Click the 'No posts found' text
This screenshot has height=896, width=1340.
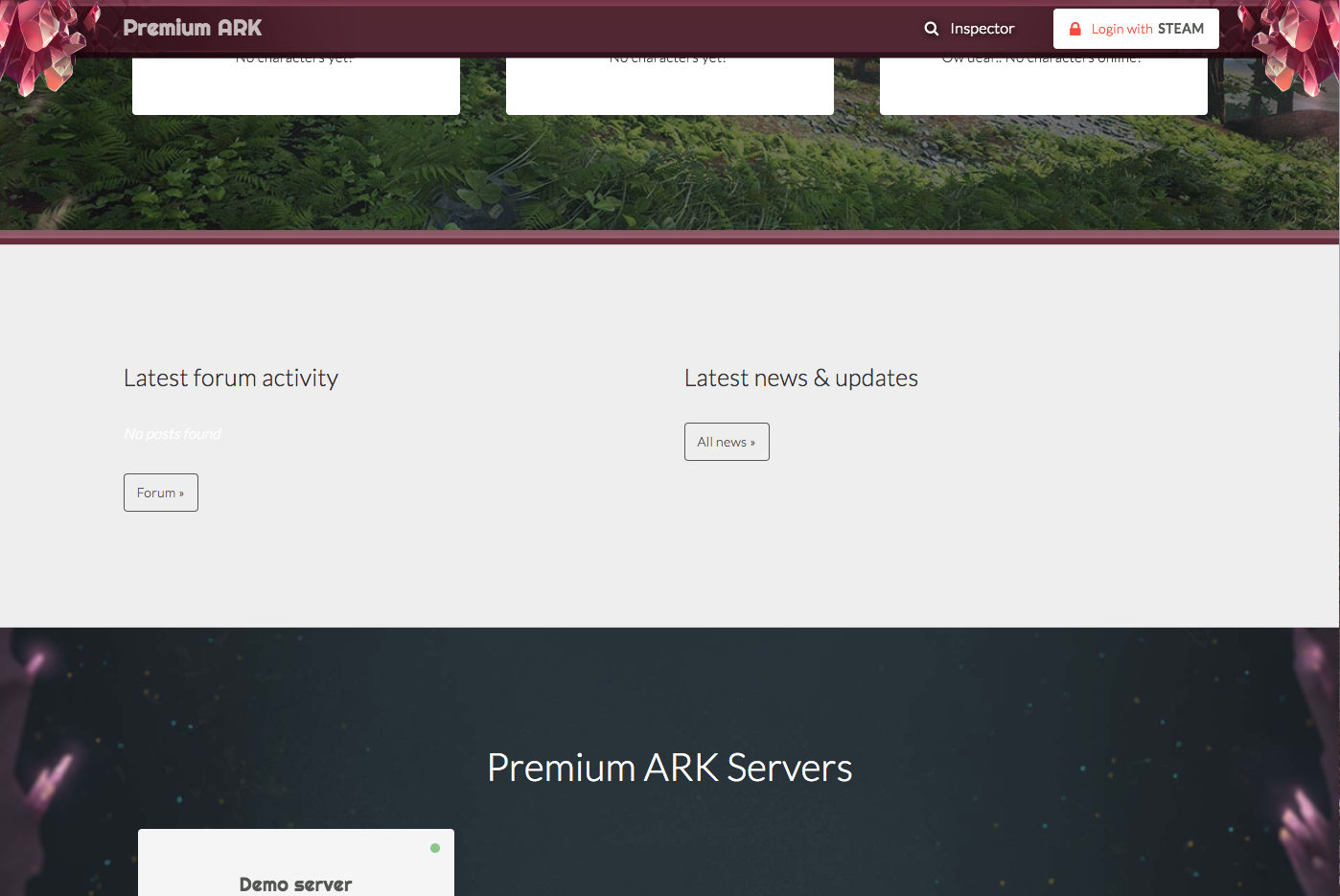173,434
